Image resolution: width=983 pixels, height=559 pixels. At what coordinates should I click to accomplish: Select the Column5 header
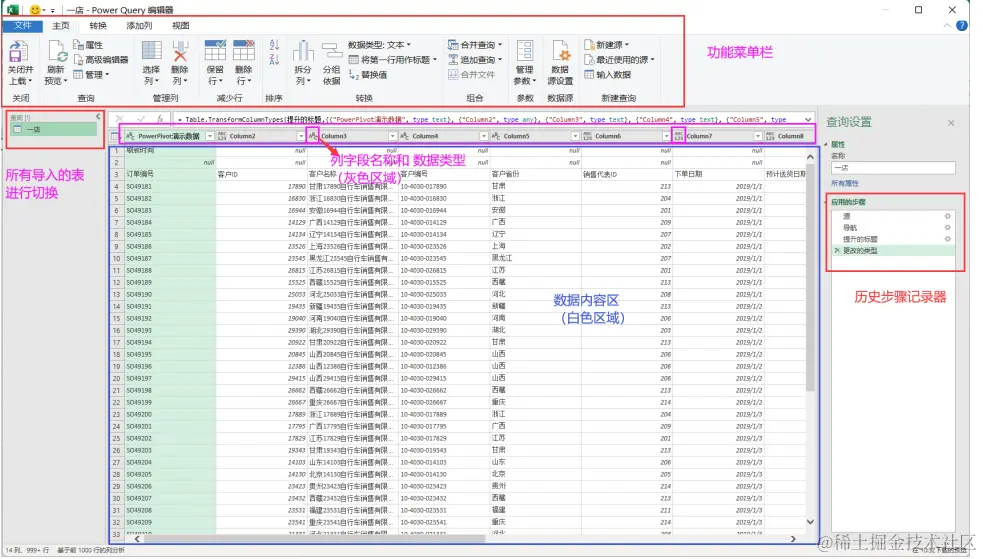[535, 136]
